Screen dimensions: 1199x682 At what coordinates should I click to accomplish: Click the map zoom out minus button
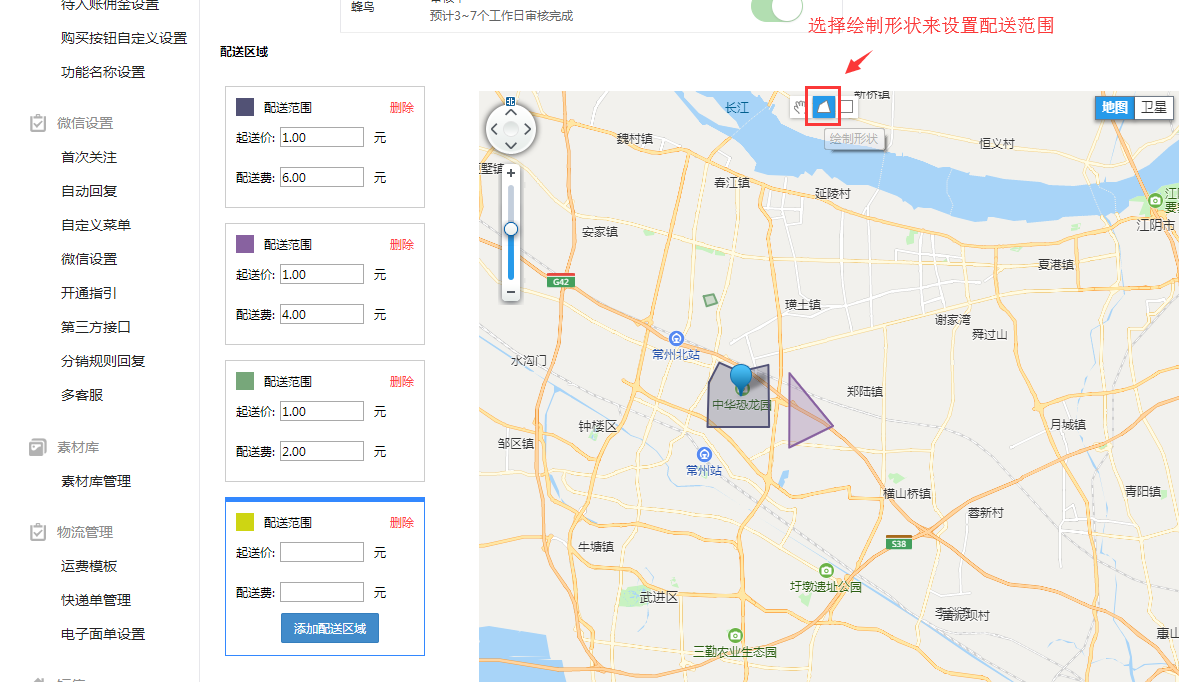(511, 292)
